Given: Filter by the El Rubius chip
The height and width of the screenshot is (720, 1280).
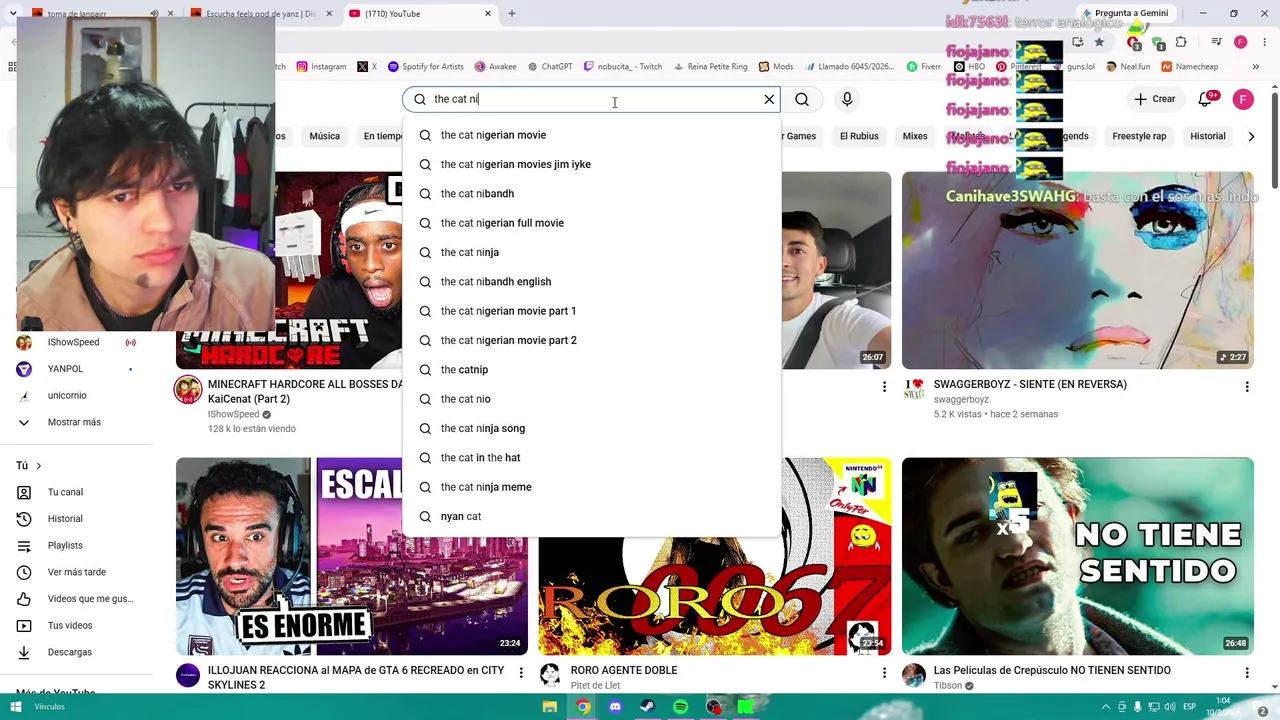Looking at the screenshot, I should [x=859, y=136].
